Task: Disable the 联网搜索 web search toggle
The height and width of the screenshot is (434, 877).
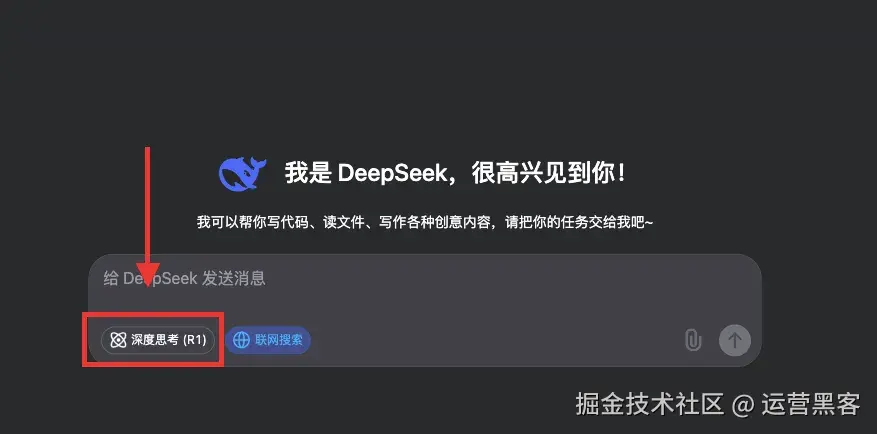Action: pos(268,339)
